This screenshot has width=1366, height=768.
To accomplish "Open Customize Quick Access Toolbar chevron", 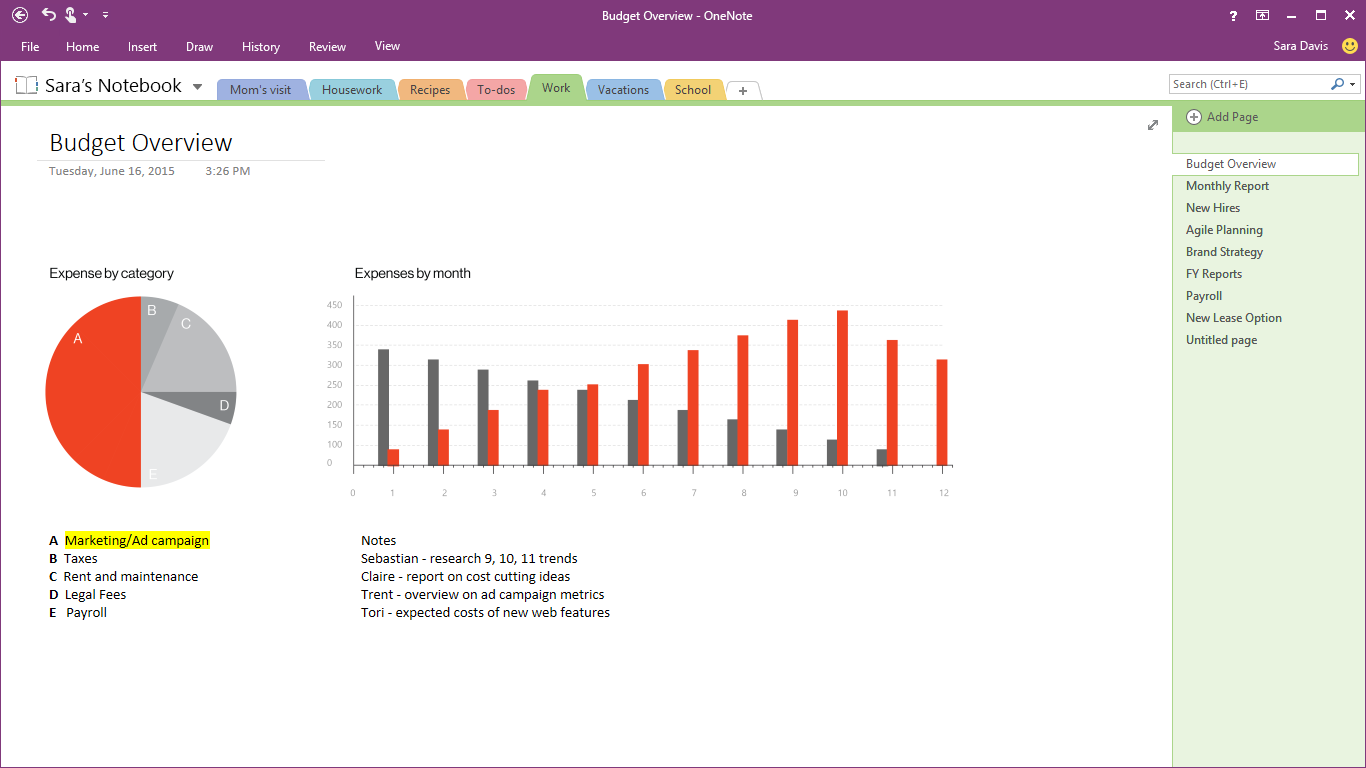I will coord(105,15).
